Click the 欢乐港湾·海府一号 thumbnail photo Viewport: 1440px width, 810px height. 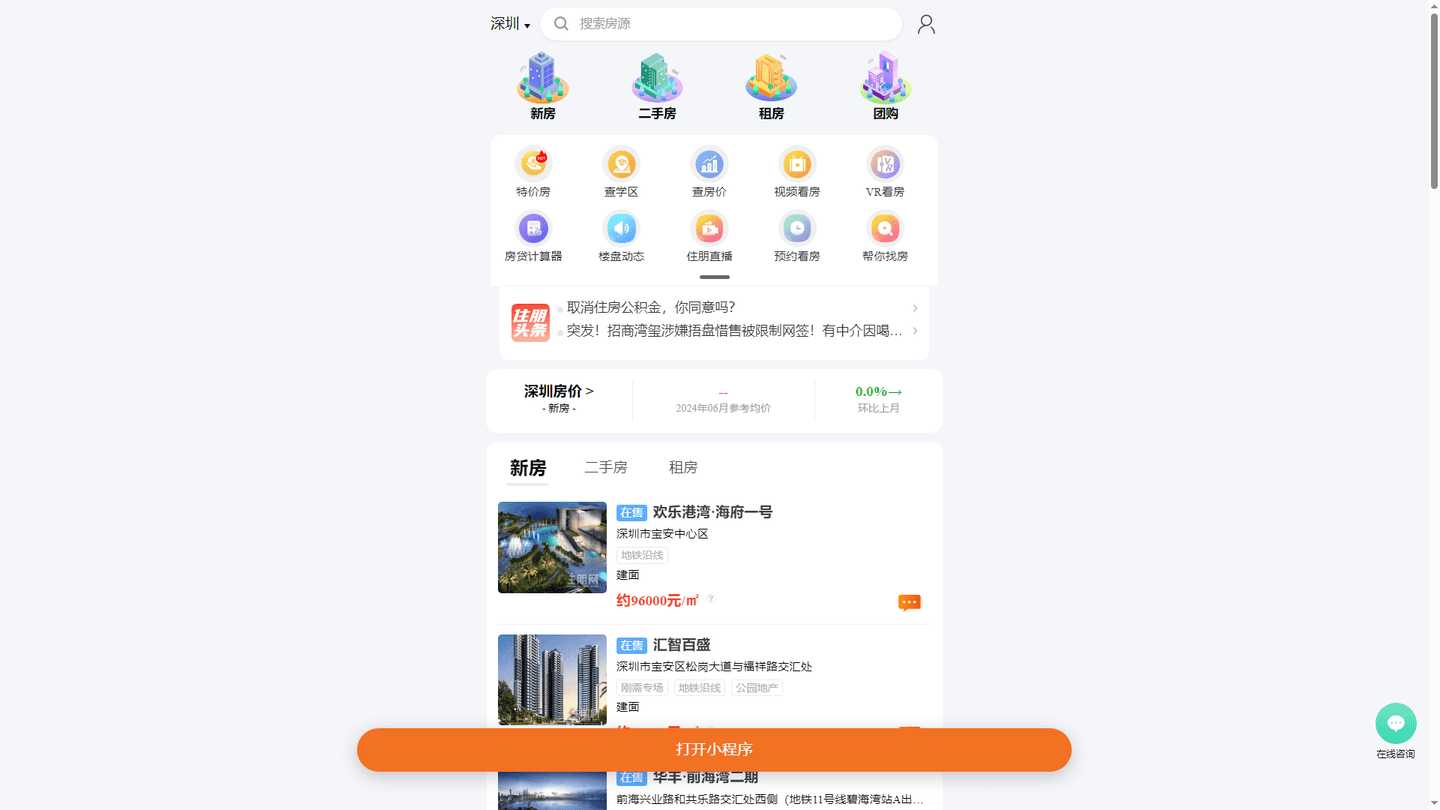click(x=552, y=547)
